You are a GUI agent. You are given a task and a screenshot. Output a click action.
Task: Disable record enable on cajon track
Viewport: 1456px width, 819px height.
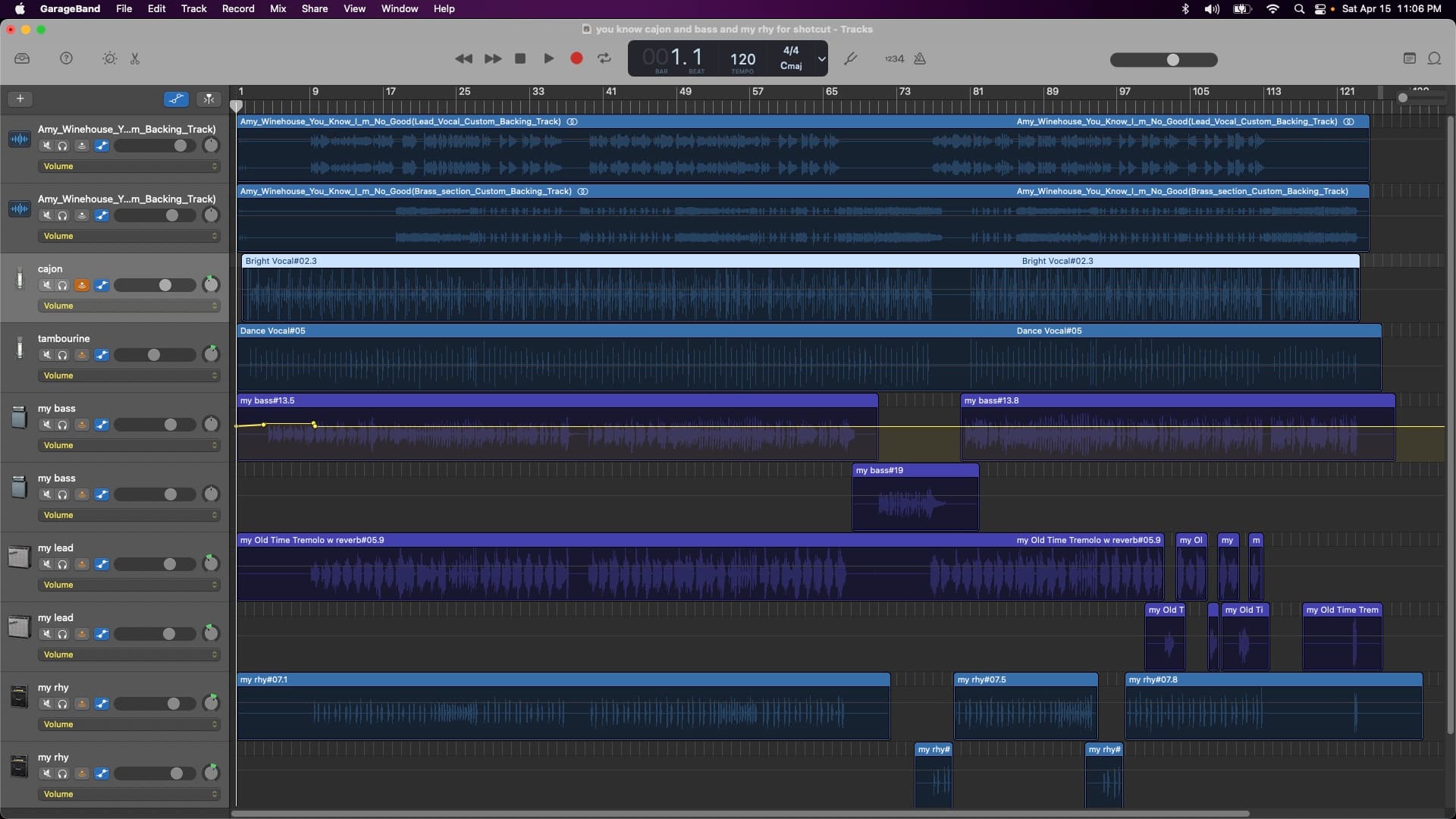point(82,285)
